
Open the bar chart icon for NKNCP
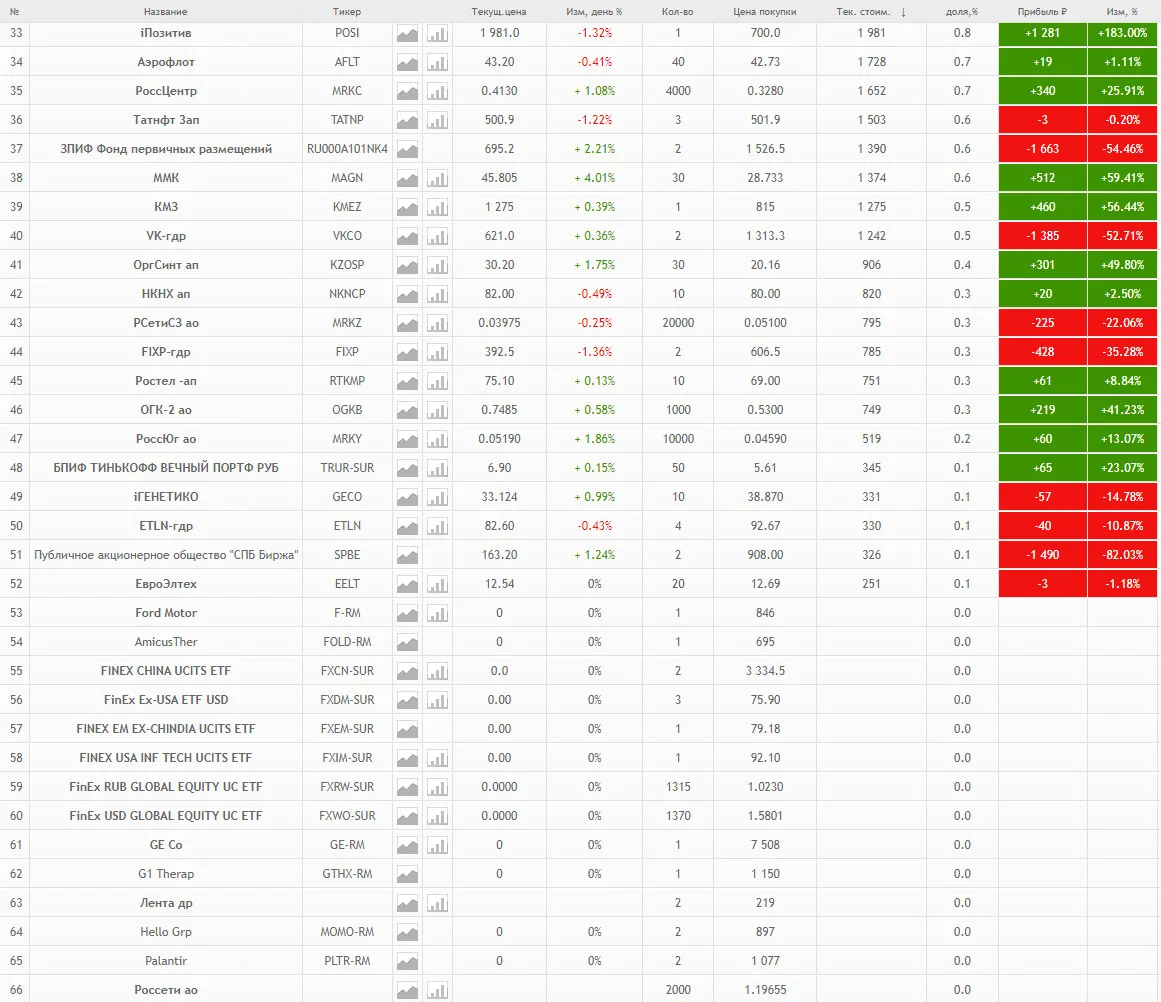pos(438,294)
